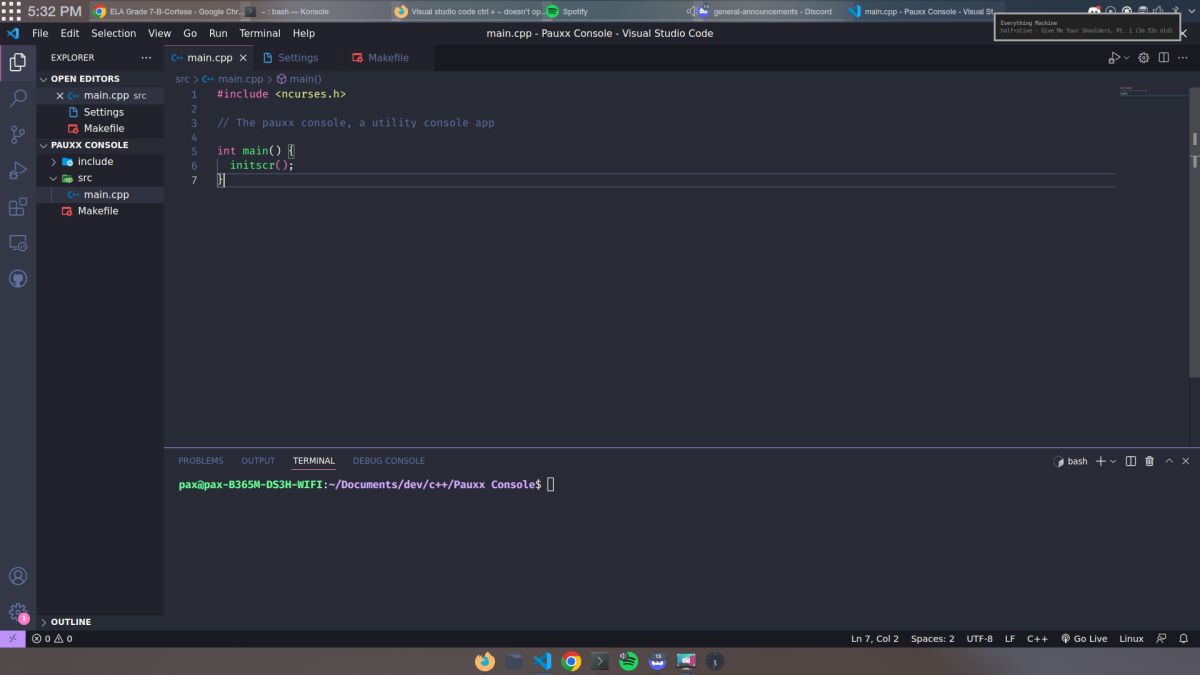Open the launch profile dropdown beside plus
This screenshot has width=1200, height=675.
pos(1113,461)
